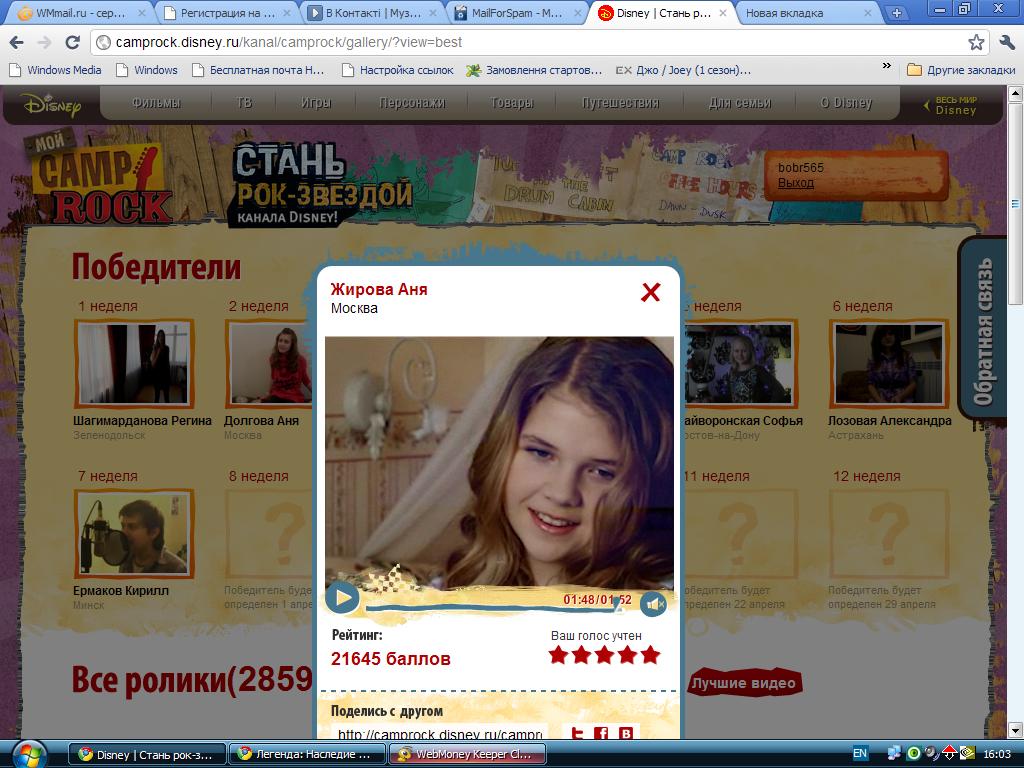
Task: Click the Disney logo
Action: 51,104
